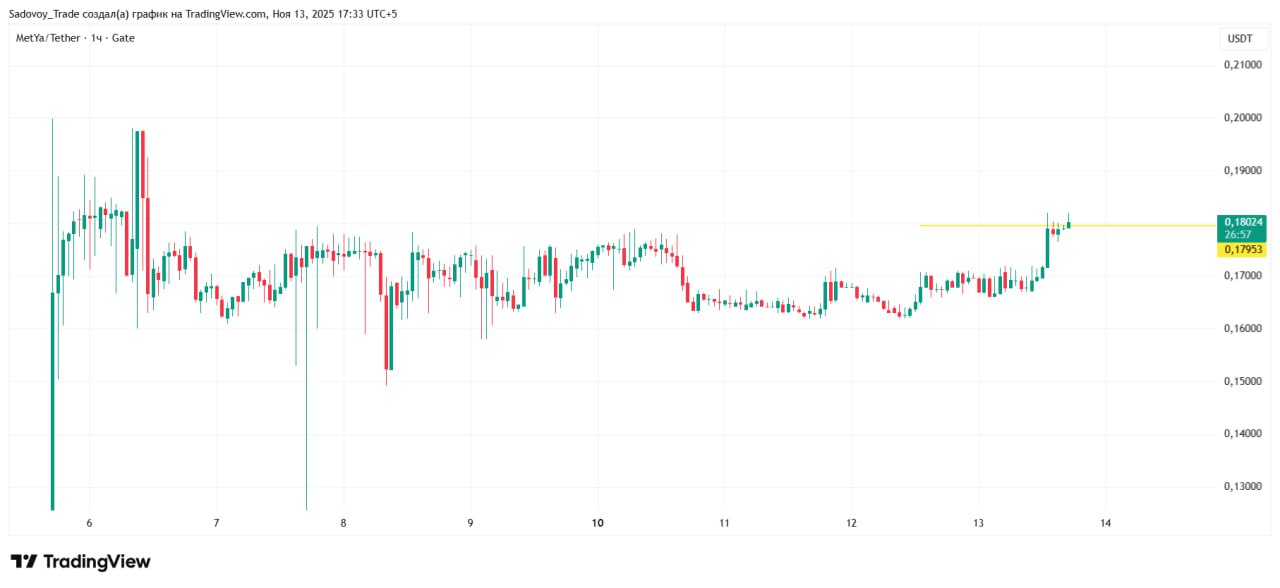Open the USDT currency selector
Viewport: 1280px width, 588px height.
(1240, 38)
